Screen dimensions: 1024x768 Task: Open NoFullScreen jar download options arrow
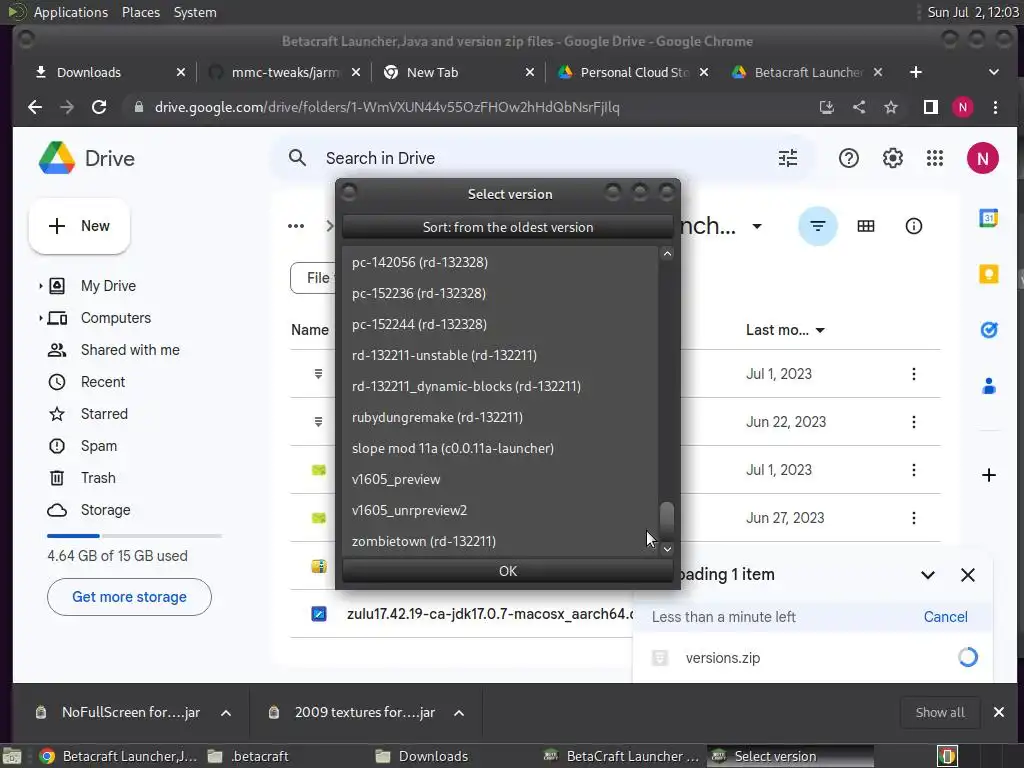(226, 712)
